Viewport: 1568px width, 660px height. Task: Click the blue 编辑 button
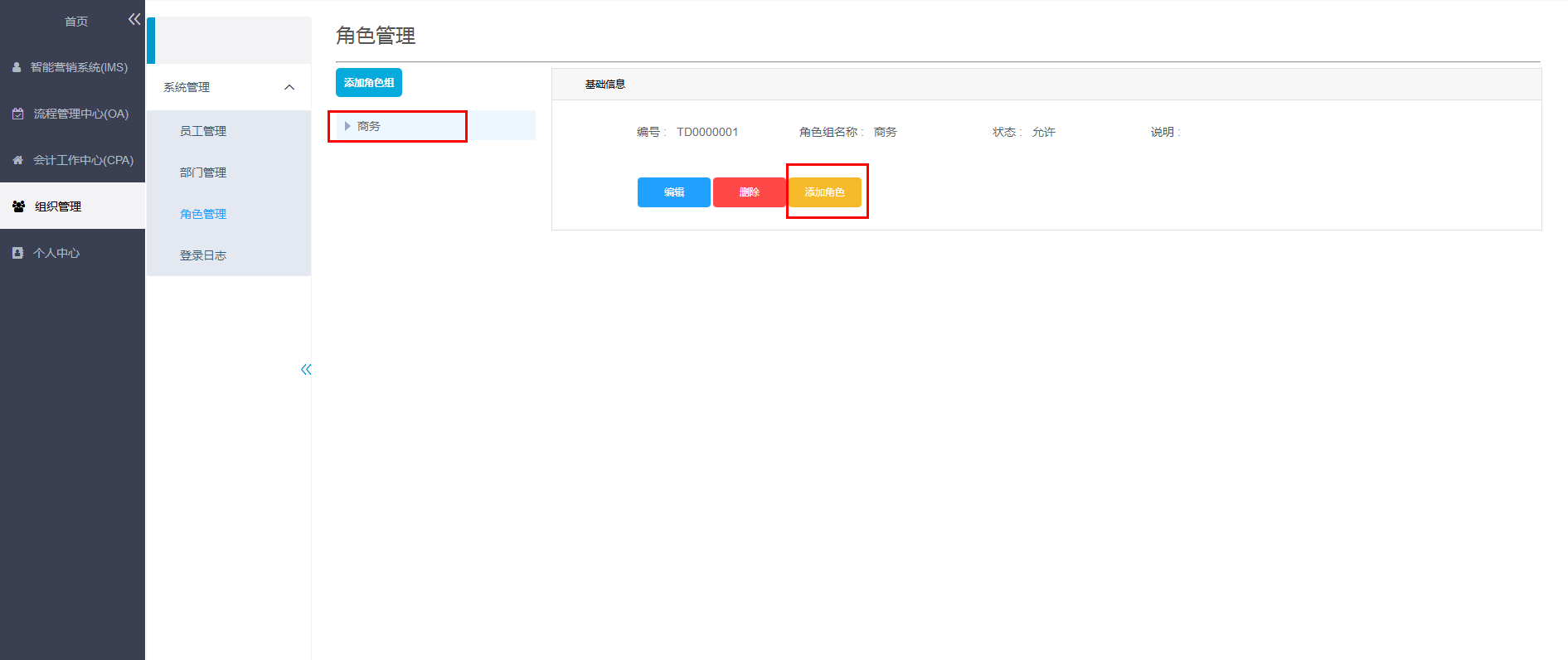click(674, 192)
